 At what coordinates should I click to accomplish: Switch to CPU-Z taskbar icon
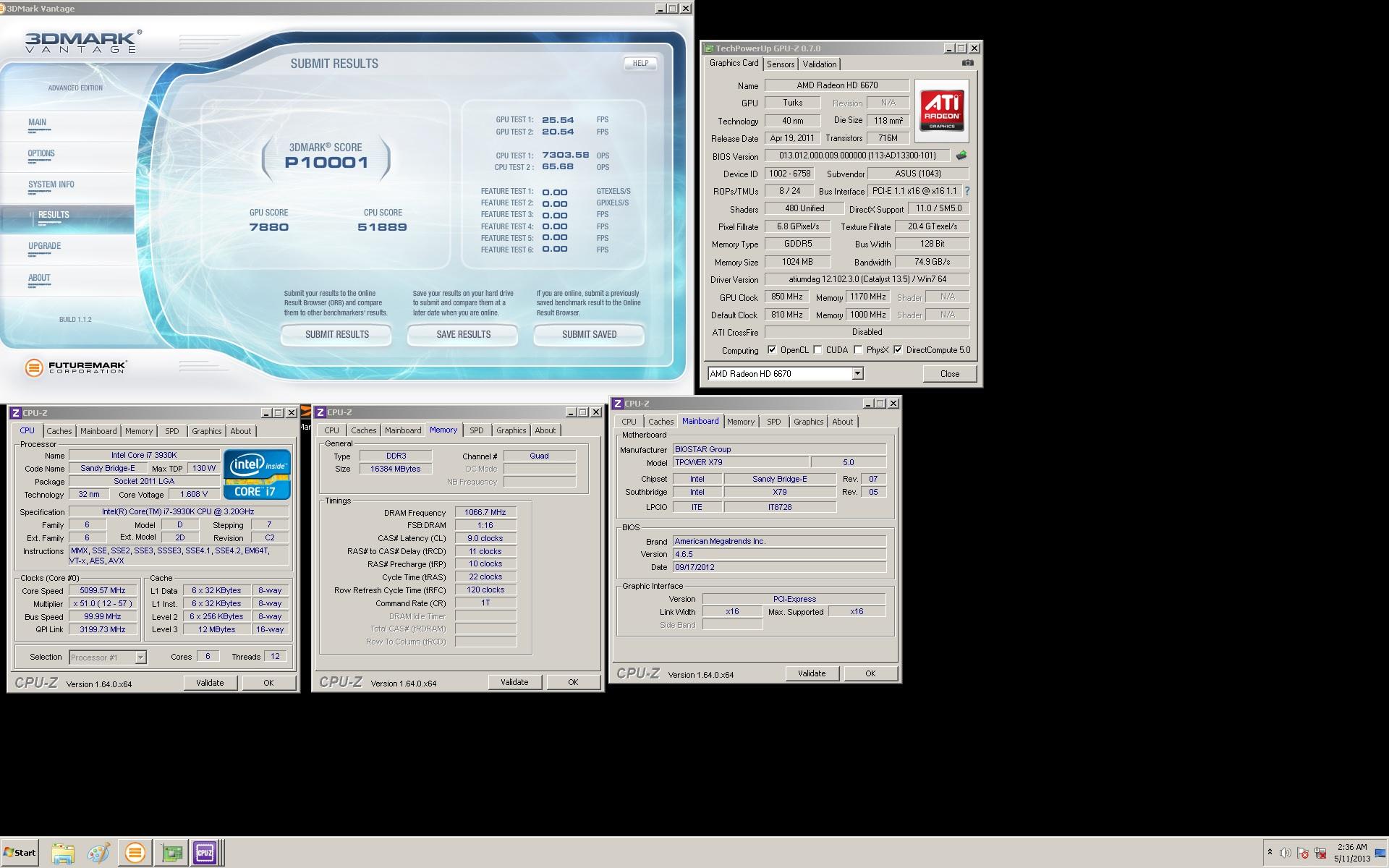(x=205, y=853)
